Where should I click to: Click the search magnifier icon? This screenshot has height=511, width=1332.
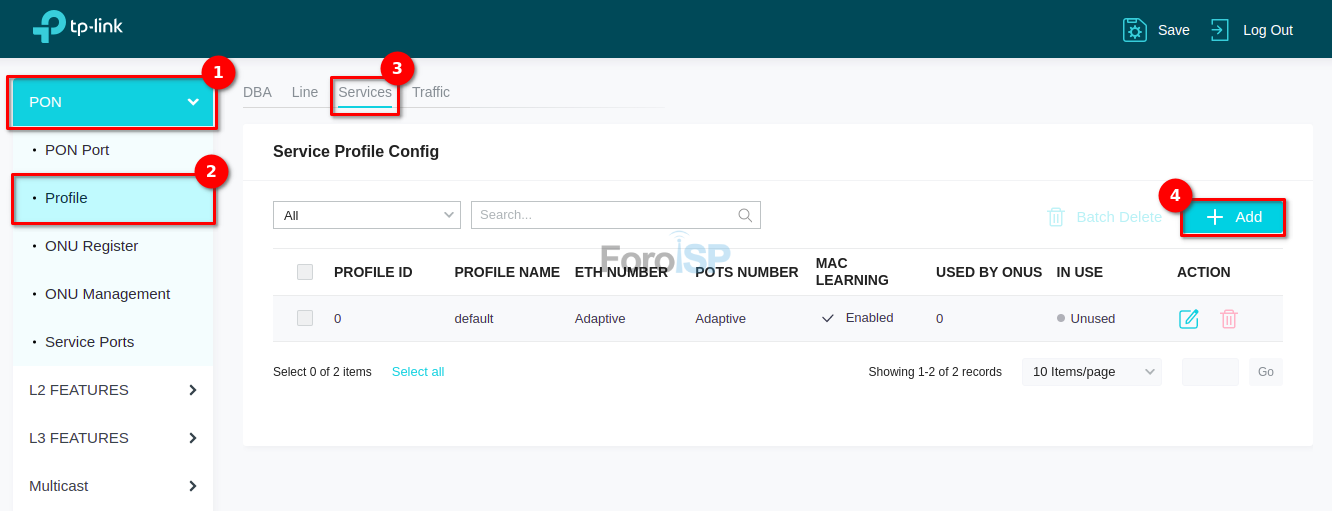pos(745,215)
